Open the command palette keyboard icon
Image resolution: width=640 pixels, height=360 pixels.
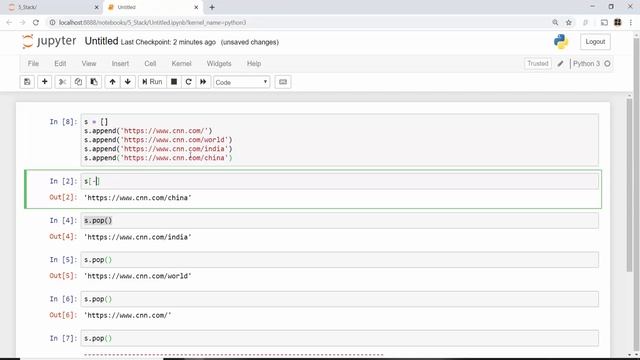coord(283,82)
